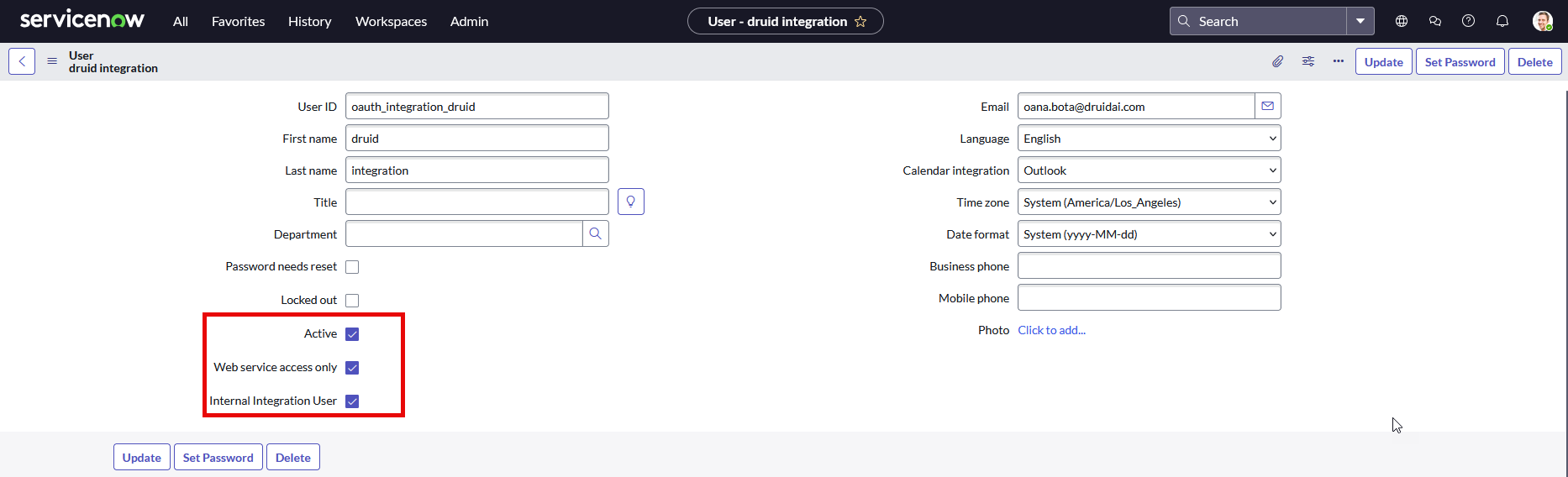Open the form context hamburger menu

pos(52,61)
